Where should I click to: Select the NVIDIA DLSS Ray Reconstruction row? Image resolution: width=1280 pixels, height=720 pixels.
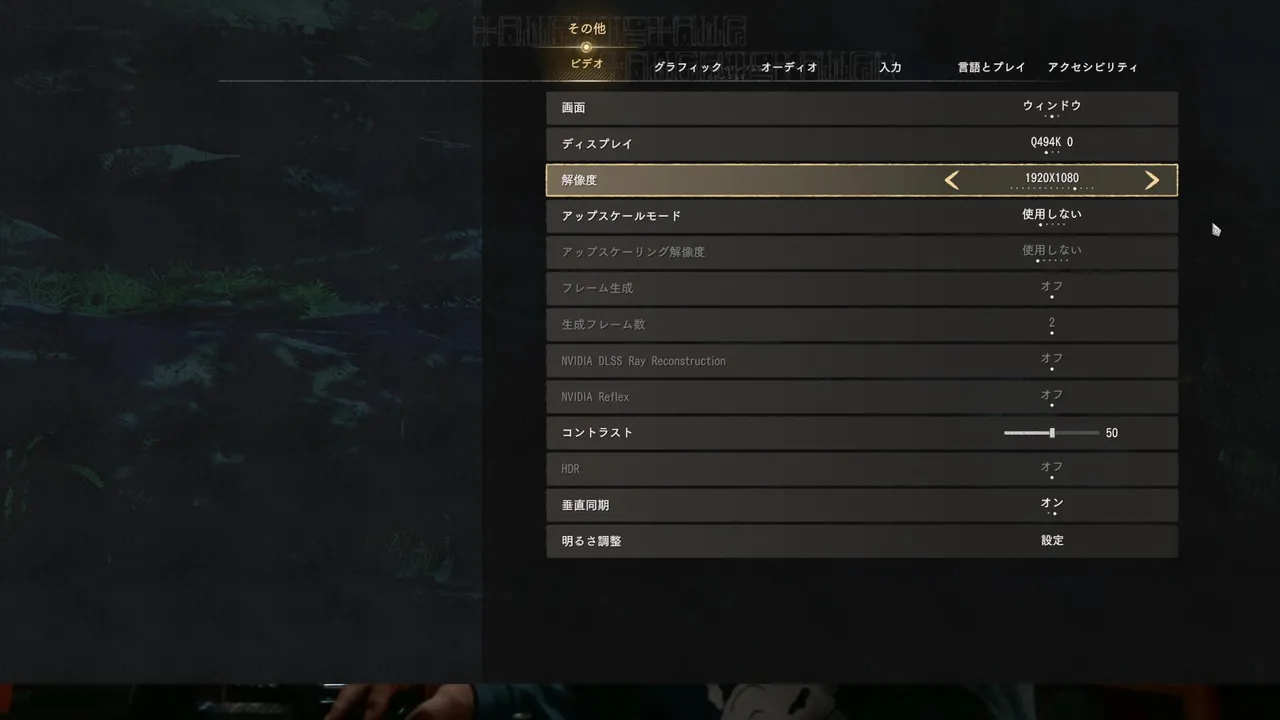click(x=862, y=361)
